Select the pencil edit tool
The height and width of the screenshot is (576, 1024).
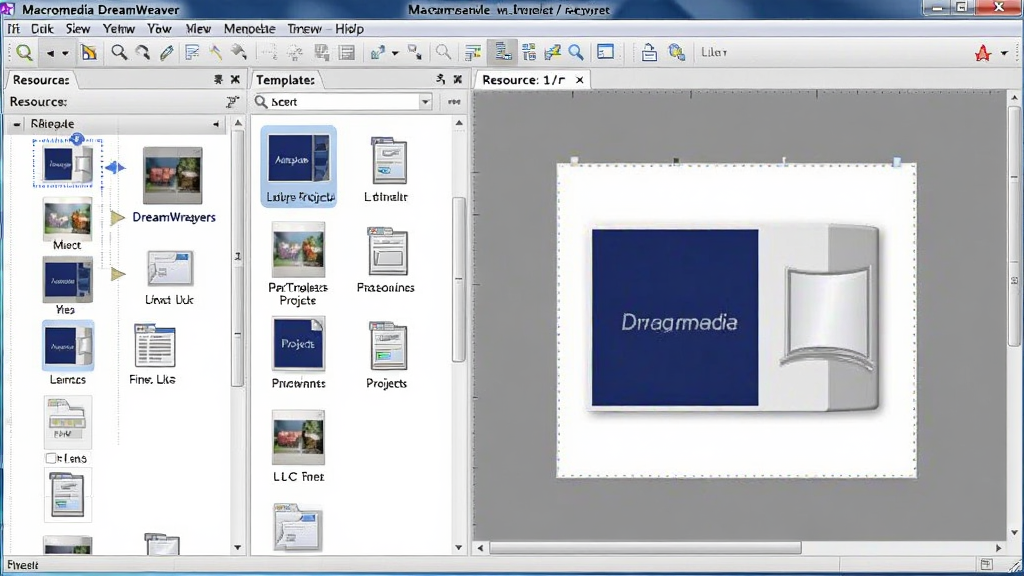tap(167, 53)
